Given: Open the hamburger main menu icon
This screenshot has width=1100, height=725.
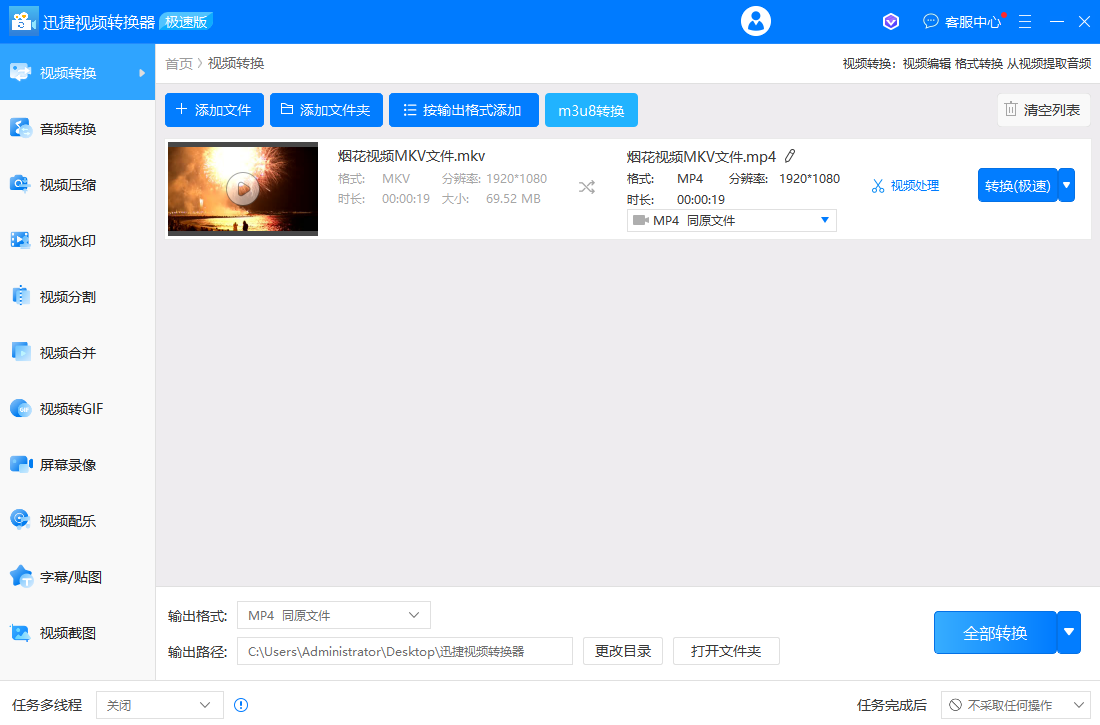Looking at the screenshot, I should pyautogui.click(x=1025, y=22).
